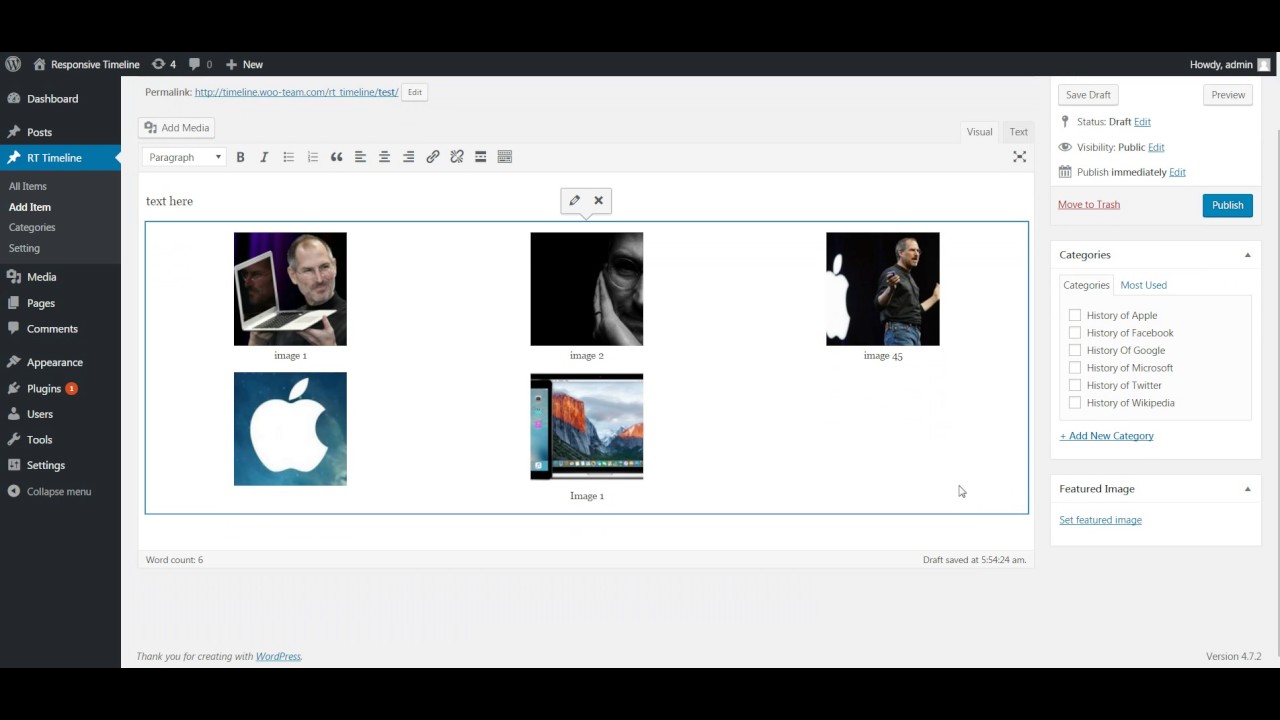Toggle bold formatting
The width and height of the screenshot is (1280, 720).
(240, 157)
